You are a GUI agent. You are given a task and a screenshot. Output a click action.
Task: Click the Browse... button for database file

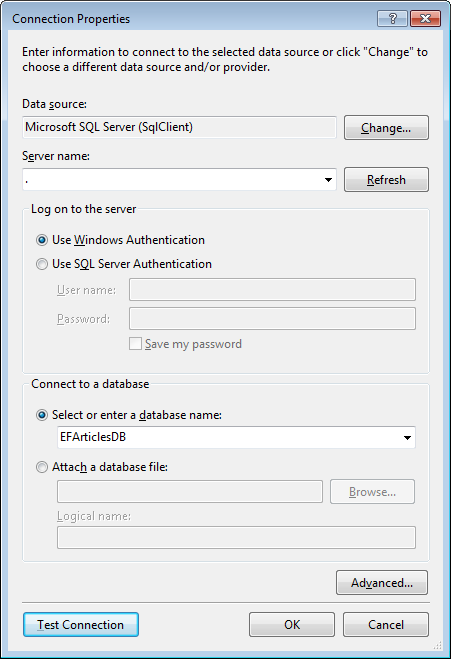pos(372,492)
